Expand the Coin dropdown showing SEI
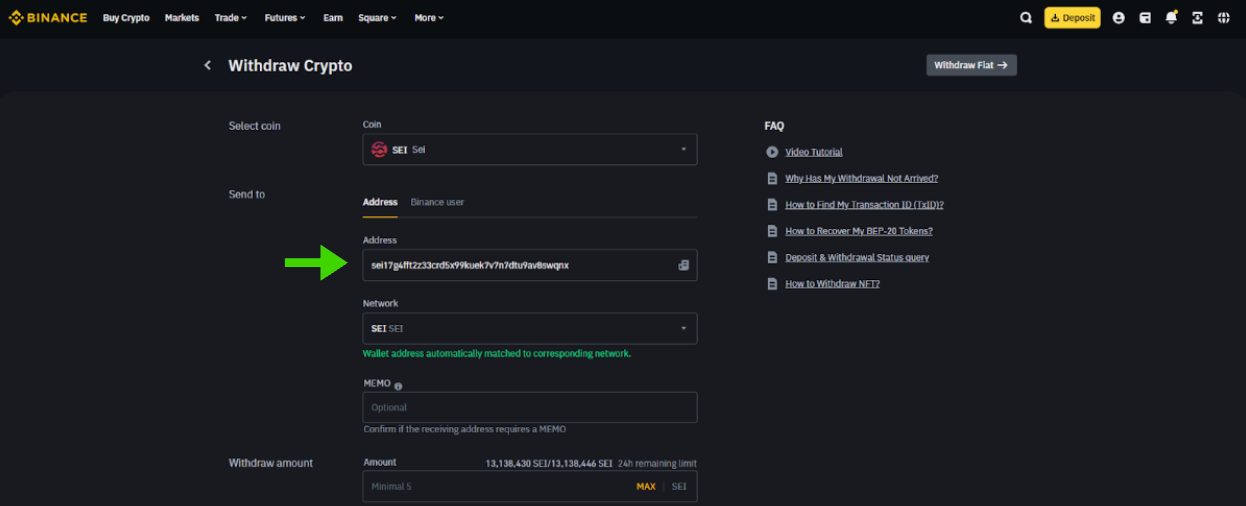Screen dimensions: 1246x506 point(529,149)
